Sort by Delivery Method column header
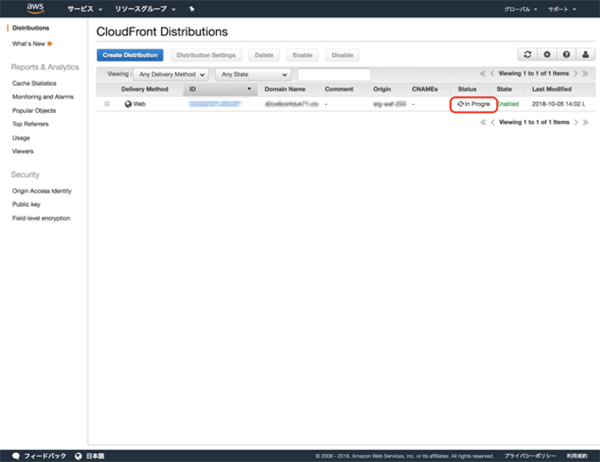The width and height of the screenshot is (600, 462). click(x=145, y=89)
